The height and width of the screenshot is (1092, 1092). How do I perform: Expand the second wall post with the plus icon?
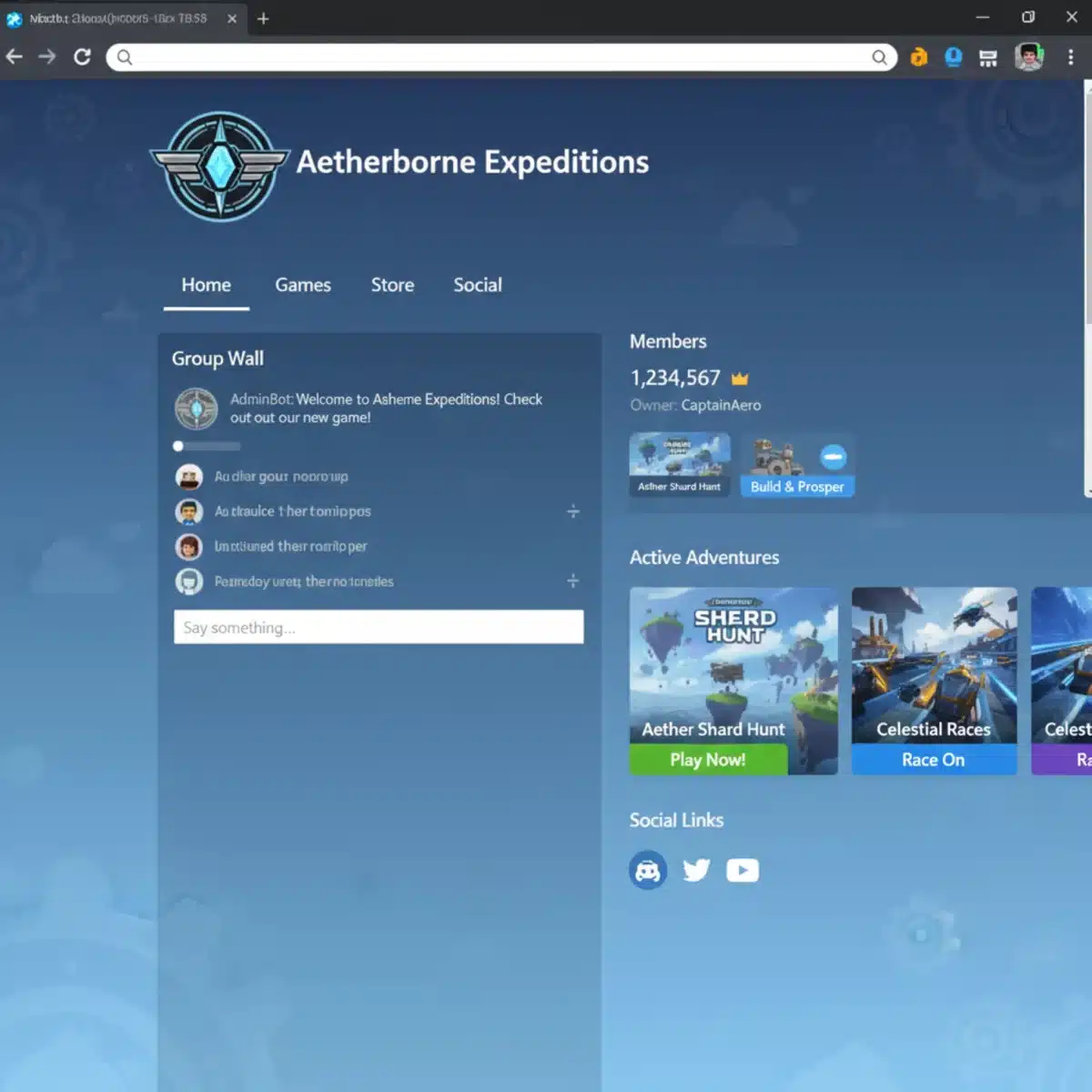(x=573, y=511)
